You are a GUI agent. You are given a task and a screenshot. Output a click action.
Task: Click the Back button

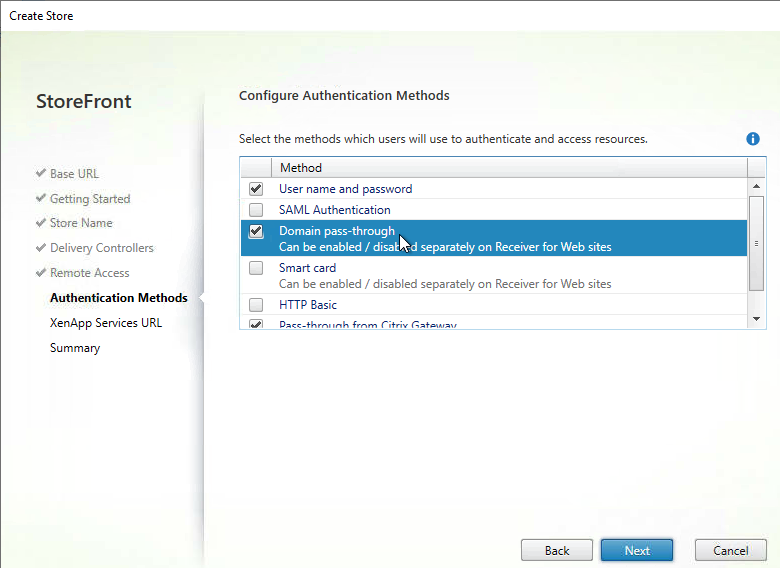click(x=557, y=551)
